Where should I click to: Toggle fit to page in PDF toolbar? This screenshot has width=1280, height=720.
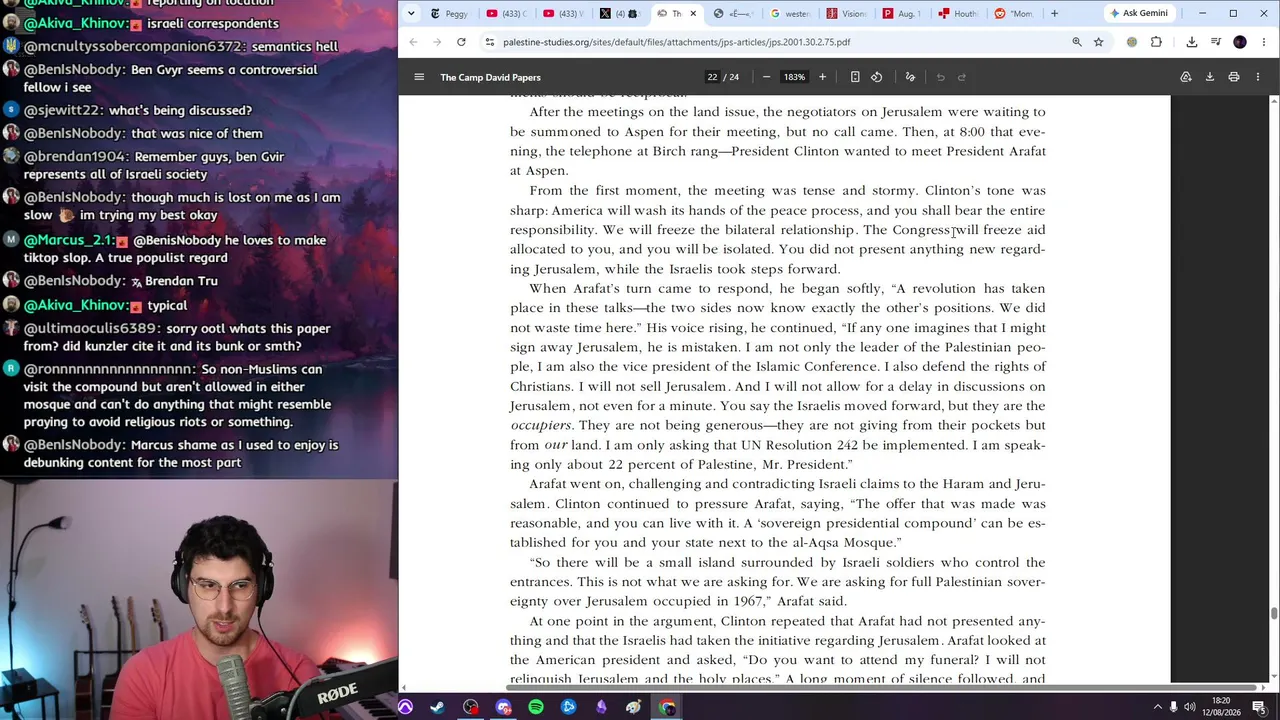coord(855,77)
